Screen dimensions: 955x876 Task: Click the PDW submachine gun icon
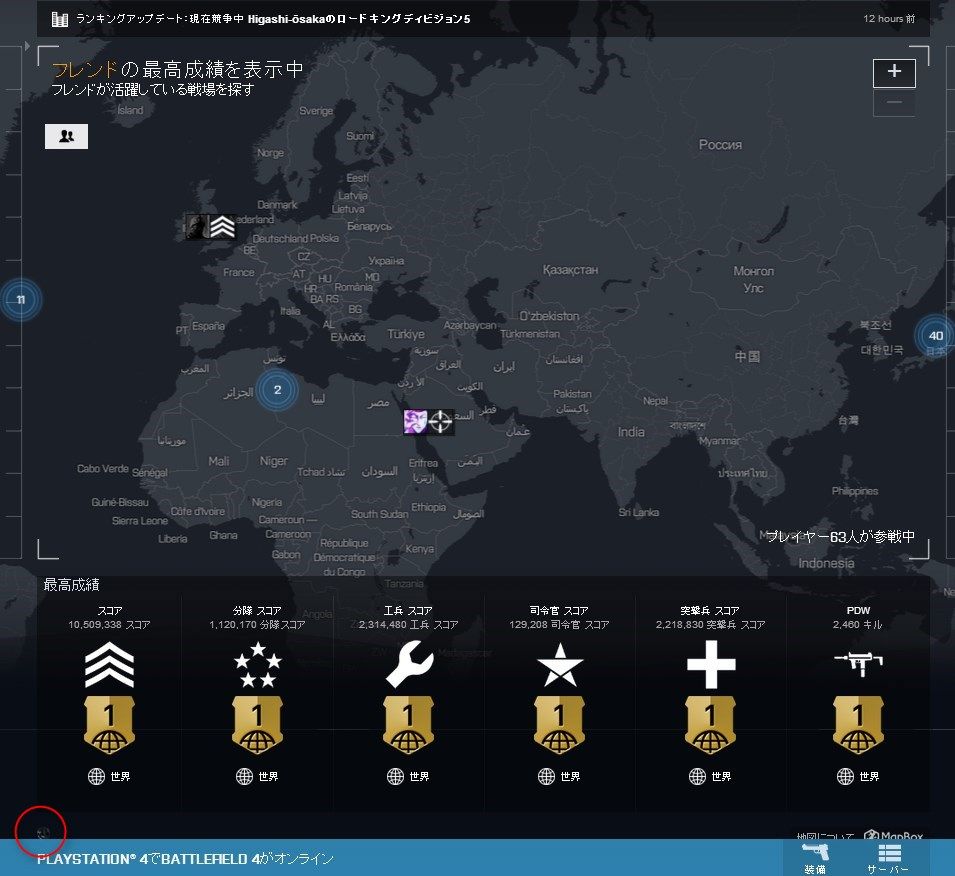pyautogui.click(x=858, y=663)
